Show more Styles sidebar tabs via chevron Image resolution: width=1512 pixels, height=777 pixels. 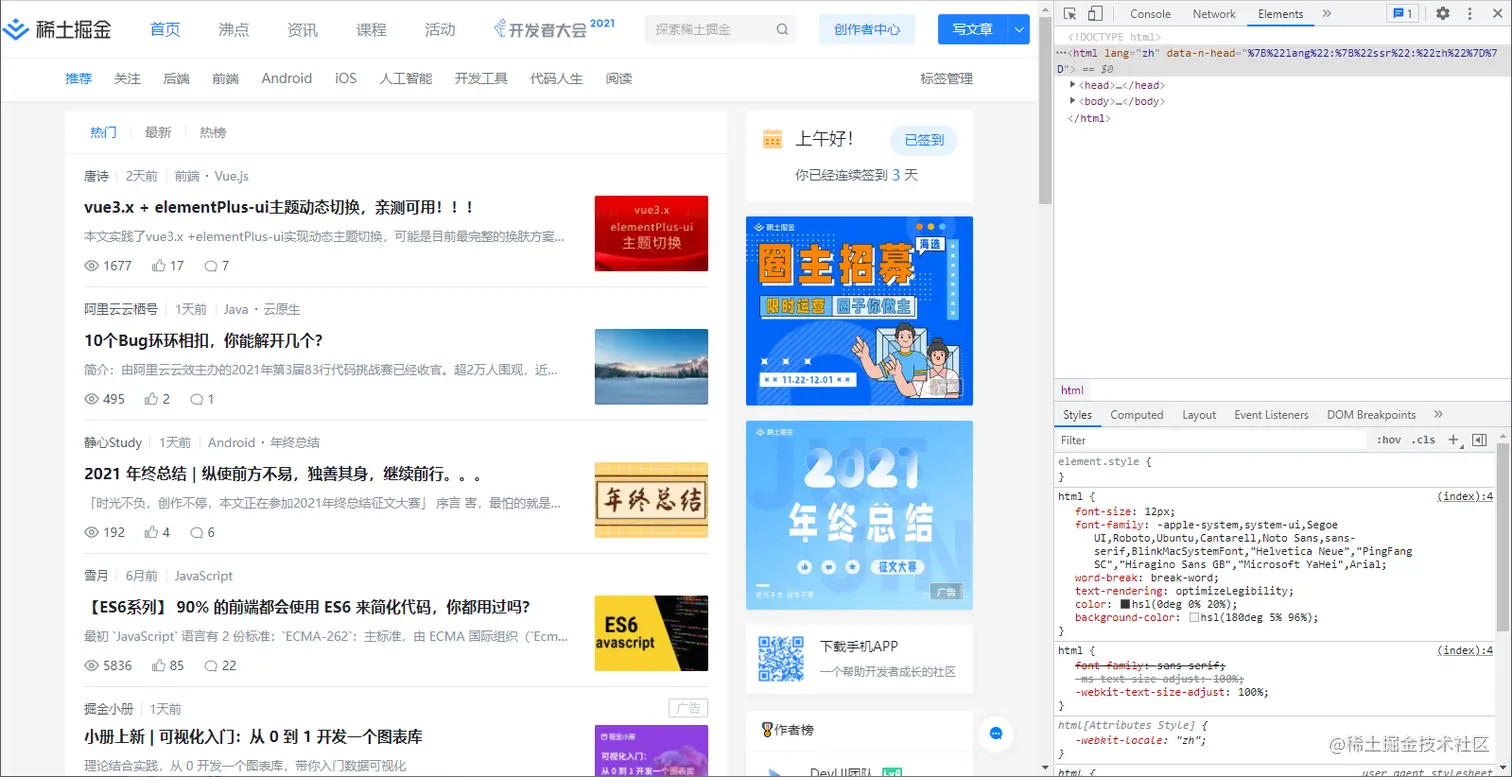[1438, 414]
